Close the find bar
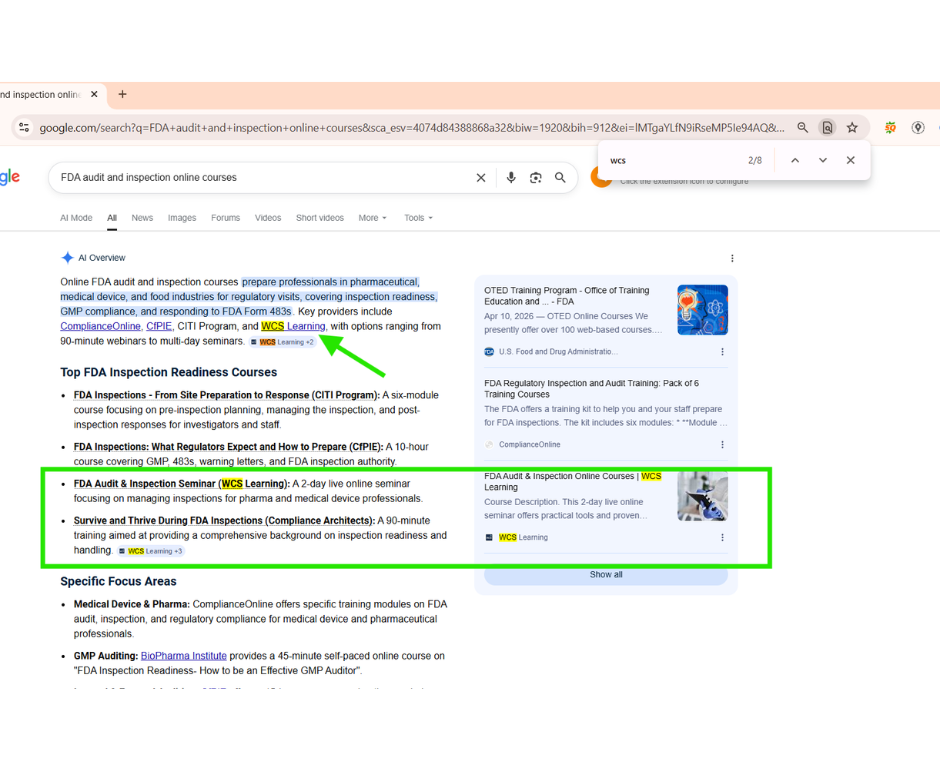The width and height of the screenshot is (940, 771). coord(850,160)
